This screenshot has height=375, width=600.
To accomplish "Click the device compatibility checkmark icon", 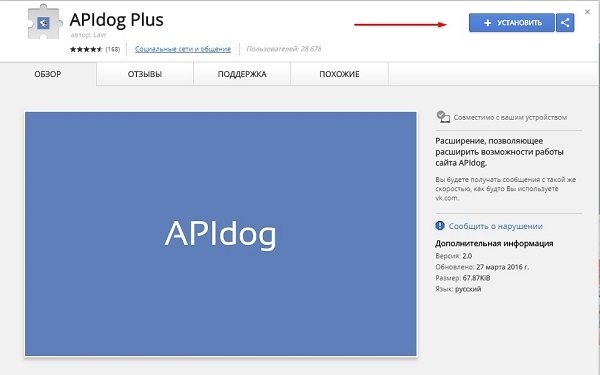I will [443, 117].
